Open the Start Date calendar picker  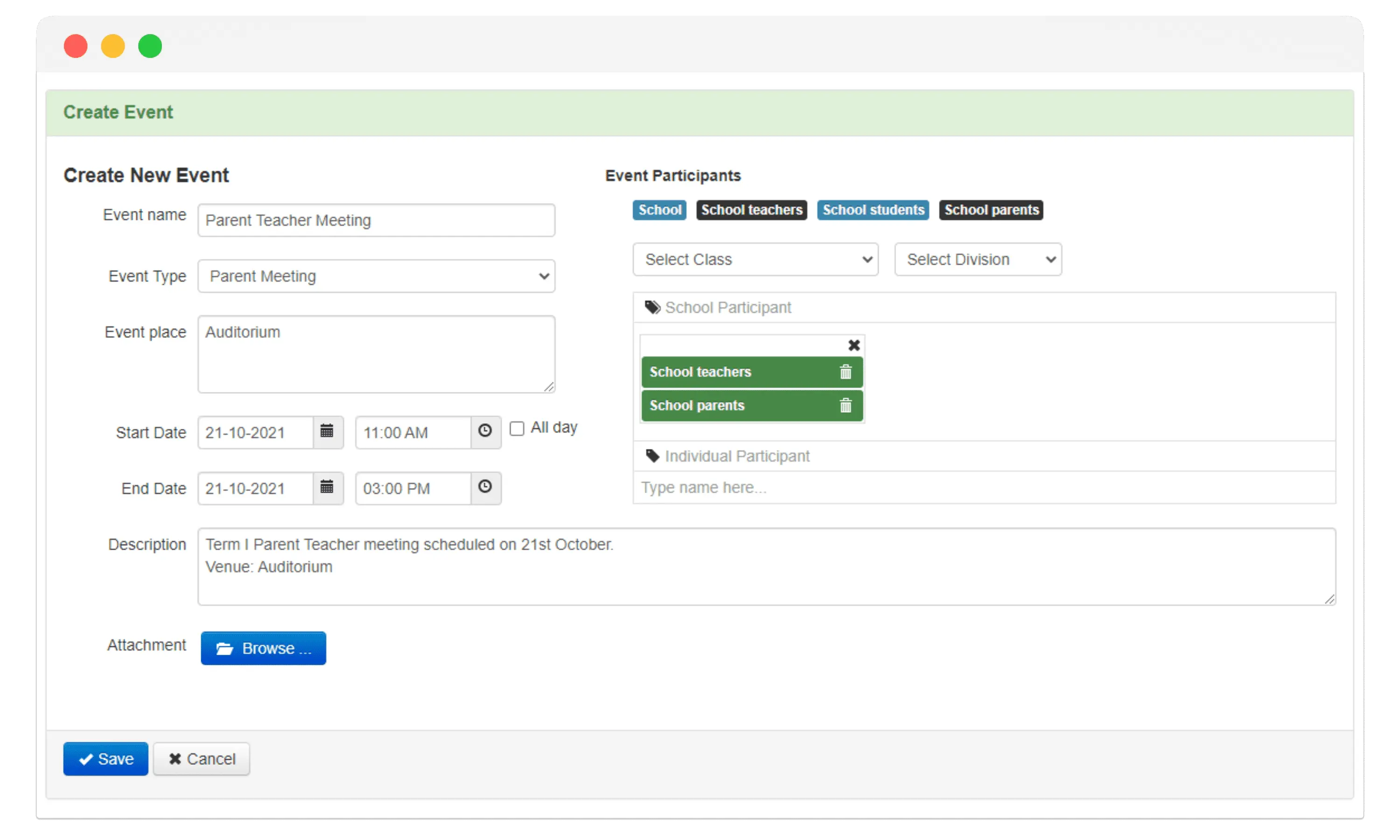click(327, 432)
